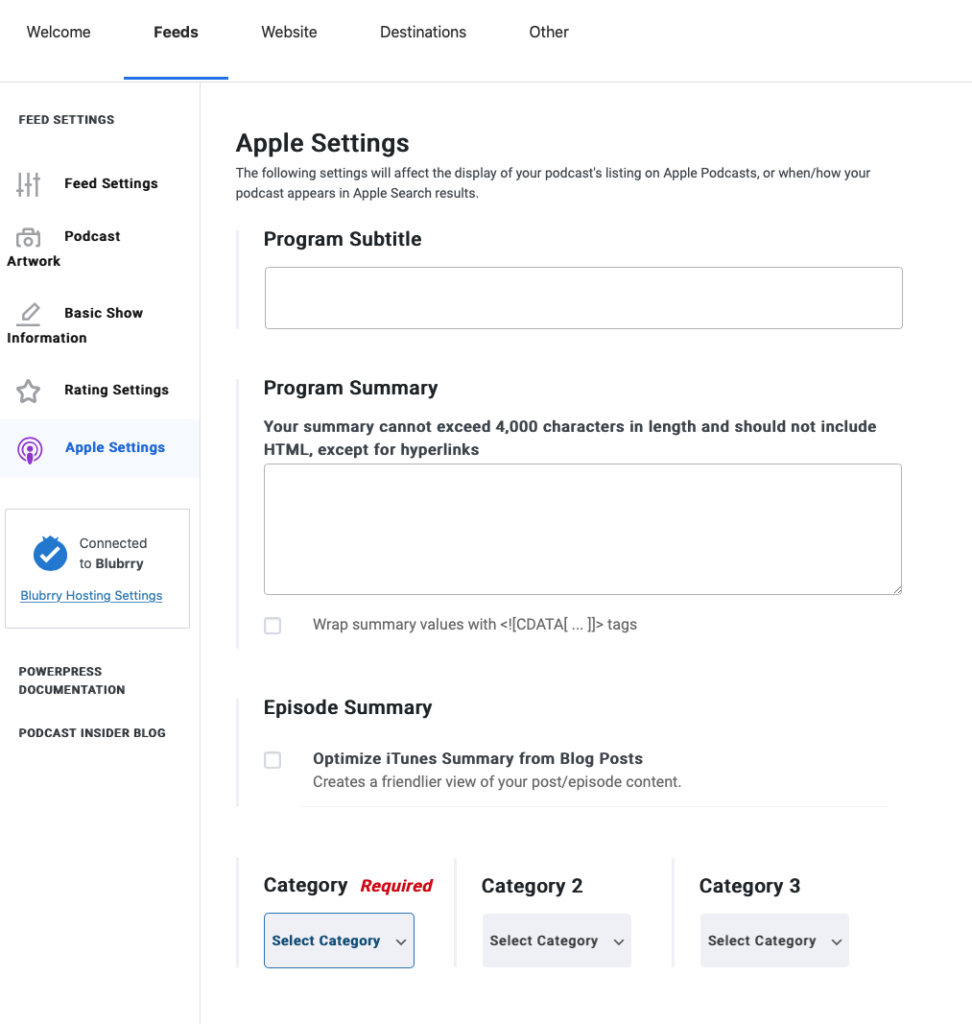Check Optimize iTunes Summary from Blog Posts
Viewport: 972px width, 1024px height.
pos(272,760)
